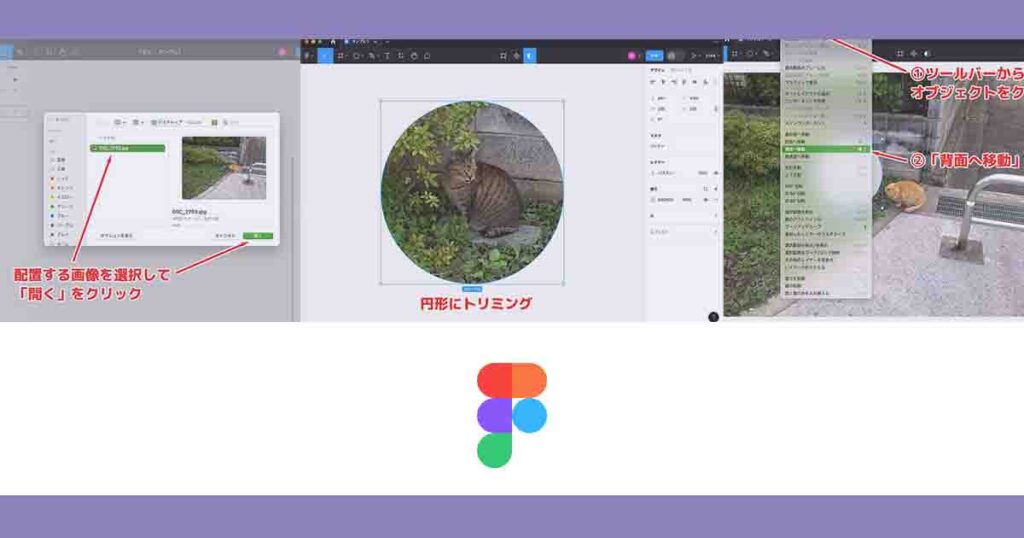The width and height of the screenshot is (1024, 538).
Task: Click the Create component icon in middle toolbar
Action: pos(517,56)
